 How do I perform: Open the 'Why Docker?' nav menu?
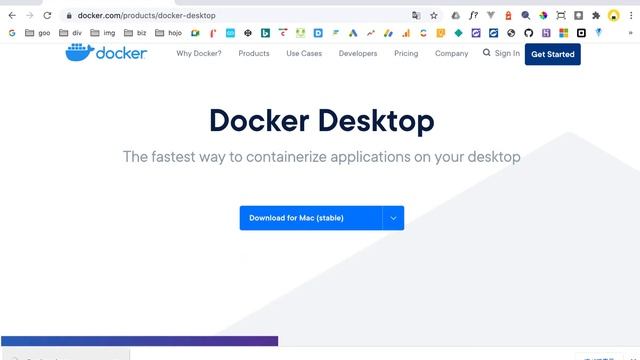pyautogui.click(x=199, y=53)
